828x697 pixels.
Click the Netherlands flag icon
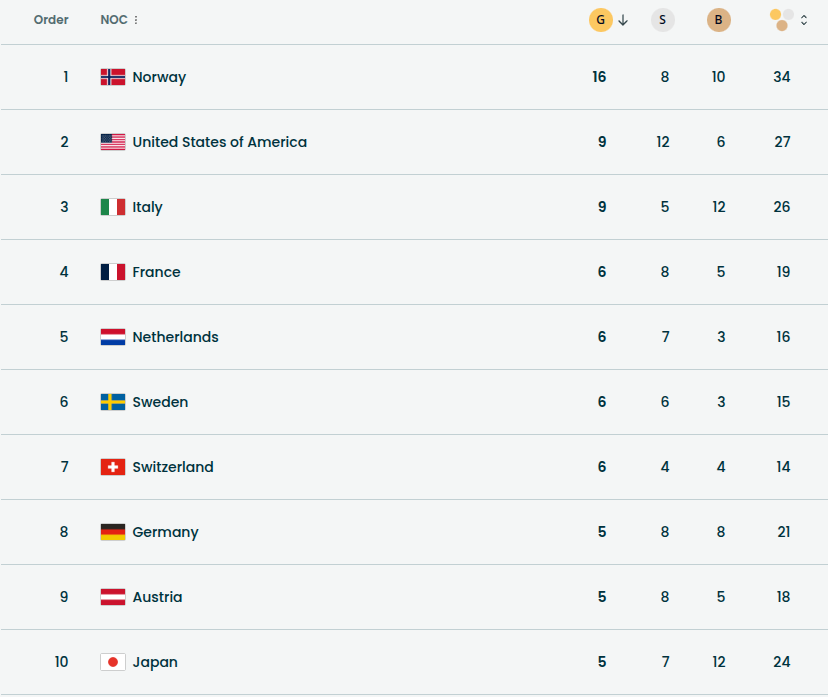[113, 337]
